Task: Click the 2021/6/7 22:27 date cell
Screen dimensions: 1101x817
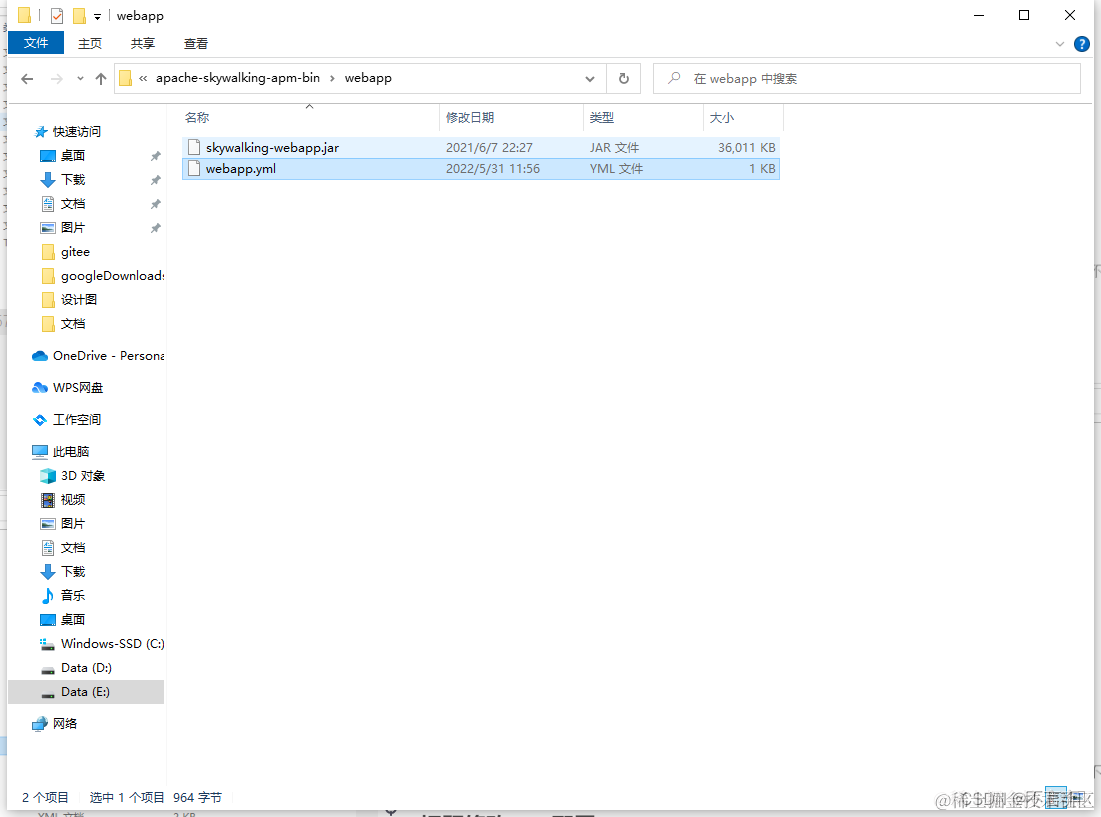Action: 489,147
